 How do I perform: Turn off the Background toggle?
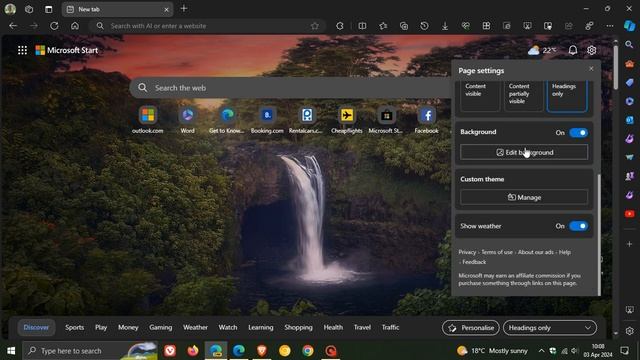click(578, 133)
